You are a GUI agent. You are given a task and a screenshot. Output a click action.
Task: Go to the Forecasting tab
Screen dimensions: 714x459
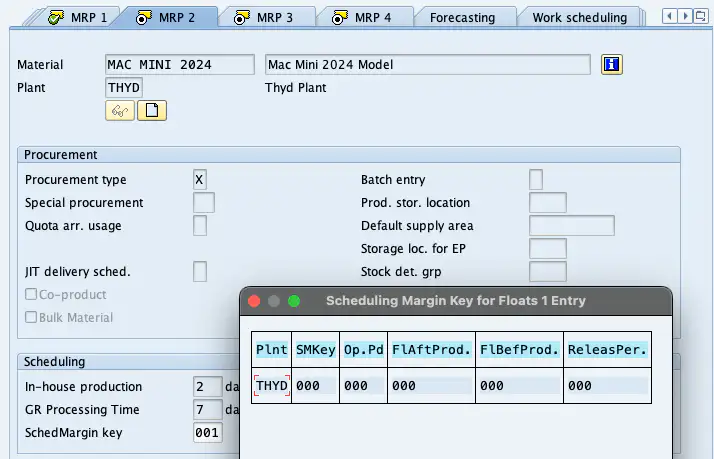pyautogui.click(x=462, y=18)
